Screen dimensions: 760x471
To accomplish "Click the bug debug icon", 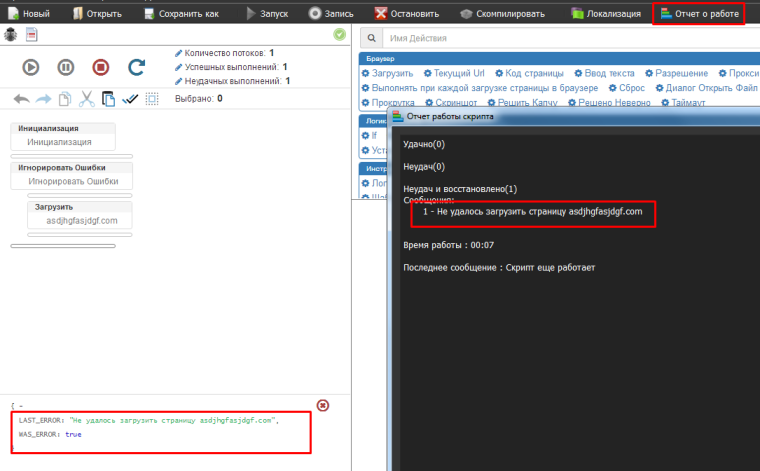I will tap(11, 34).
